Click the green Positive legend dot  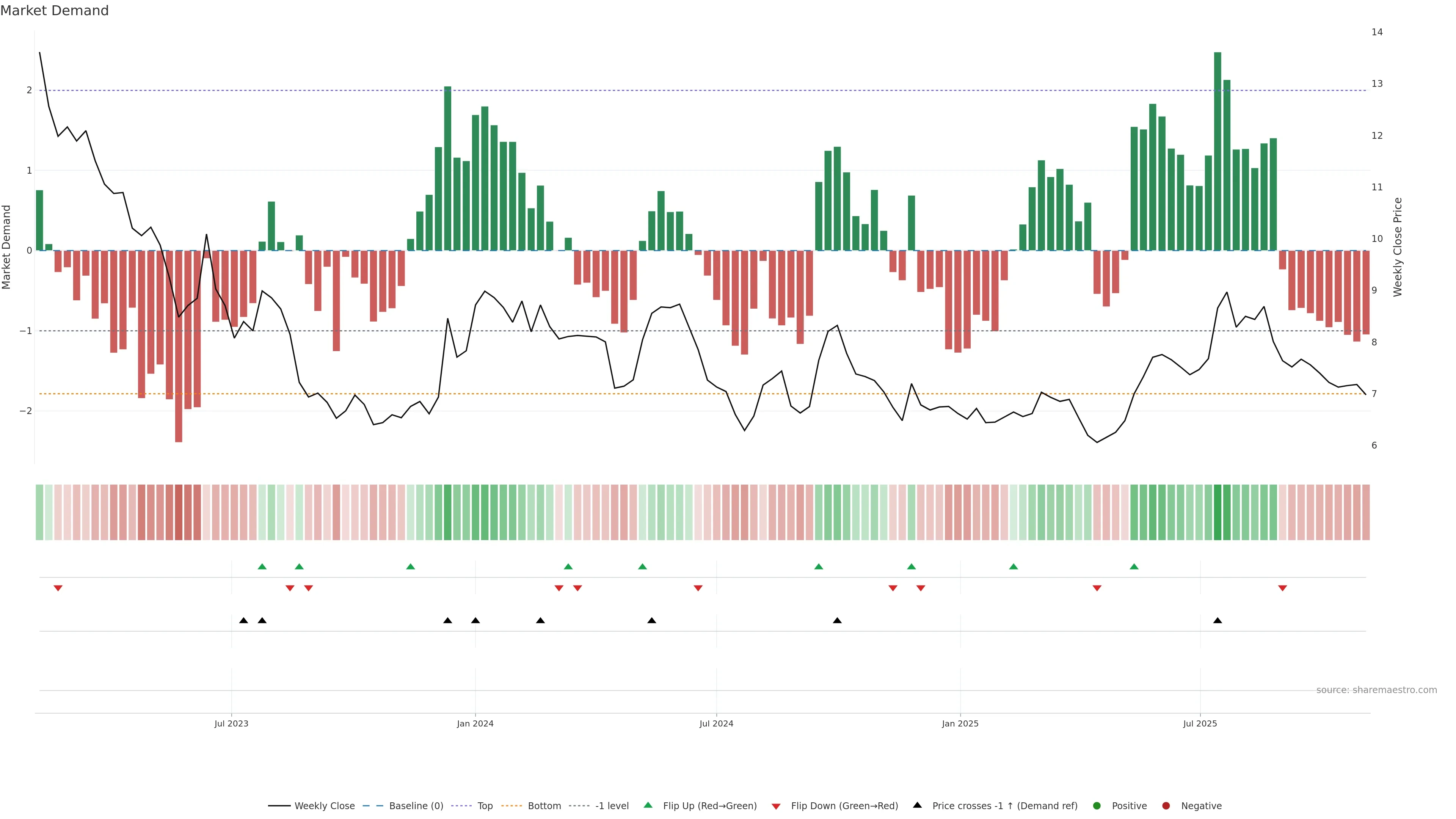1097,805
